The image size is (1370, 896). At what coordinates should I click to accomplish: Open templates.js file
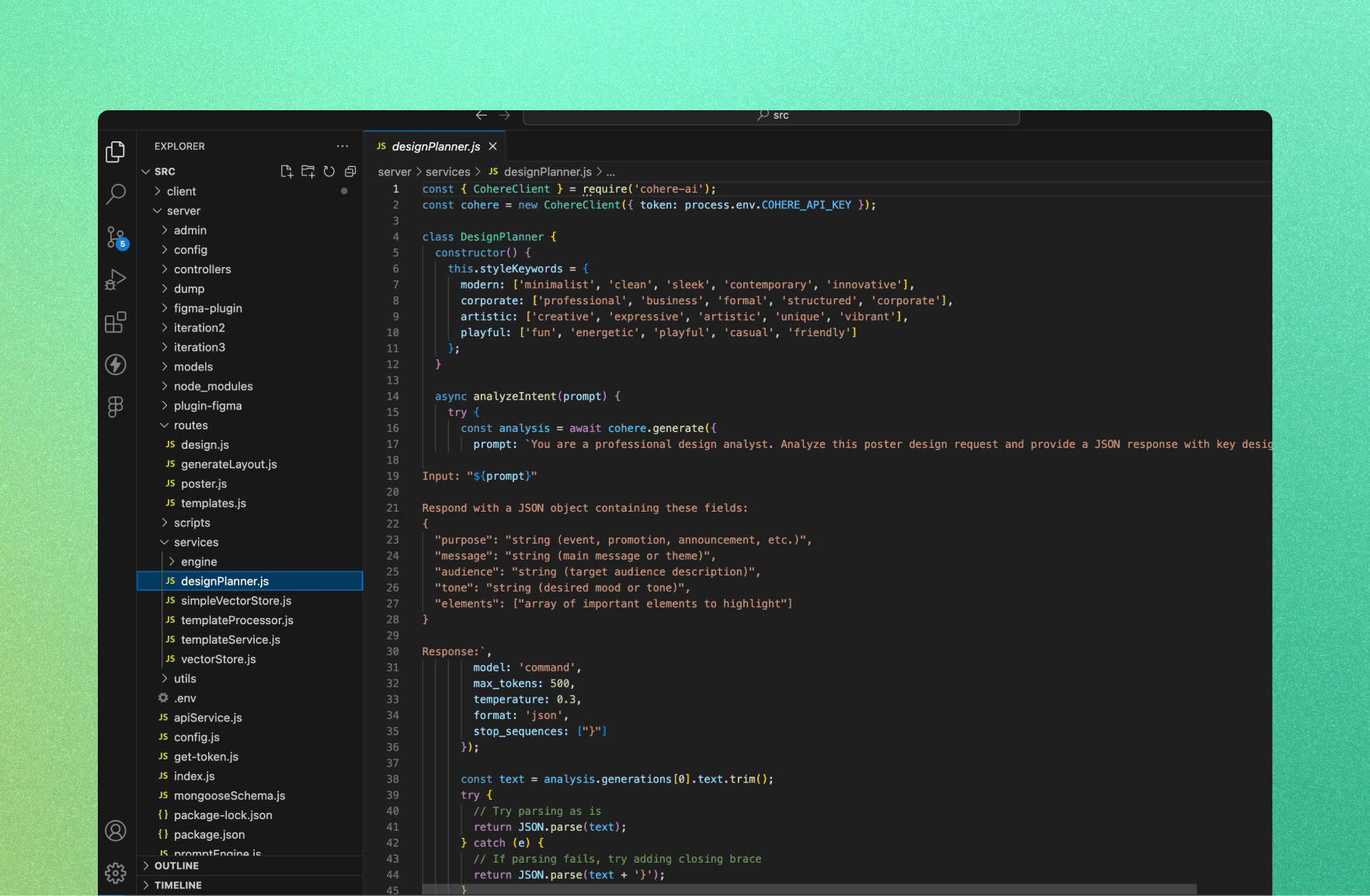[249, 503]
